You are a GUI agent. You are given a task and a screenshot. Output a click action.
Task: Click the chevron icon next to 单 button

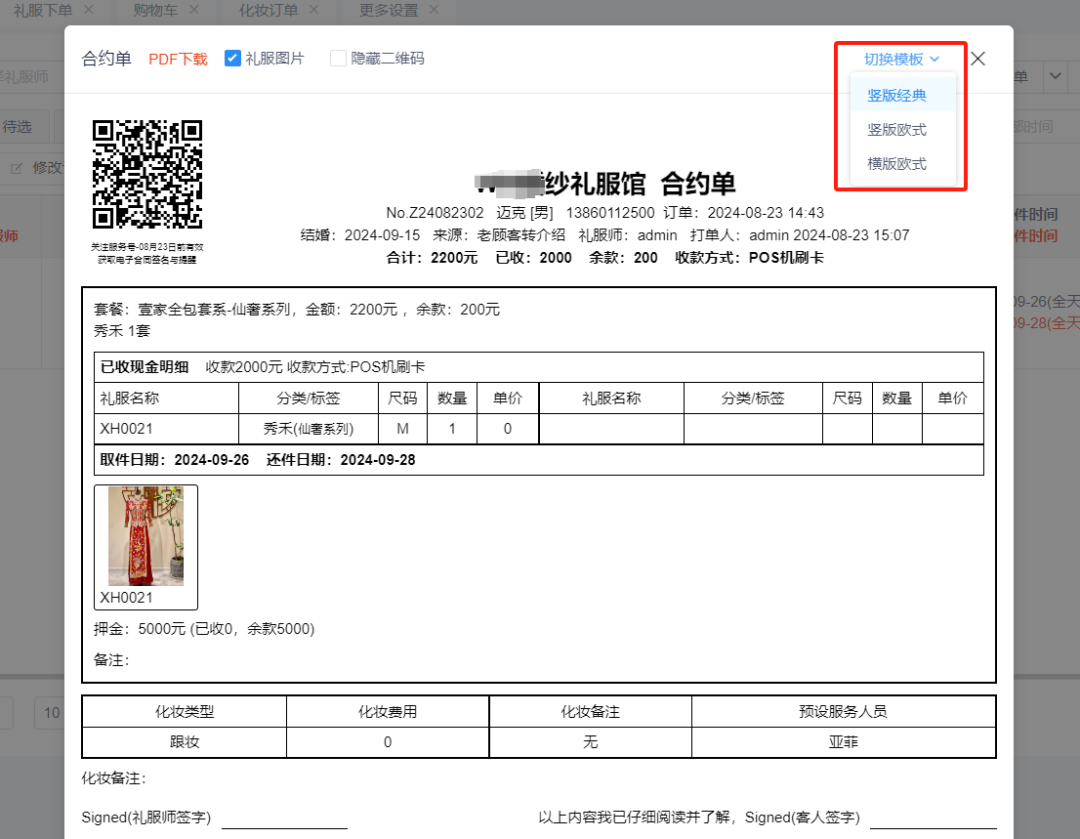[x=1055, y=76]
